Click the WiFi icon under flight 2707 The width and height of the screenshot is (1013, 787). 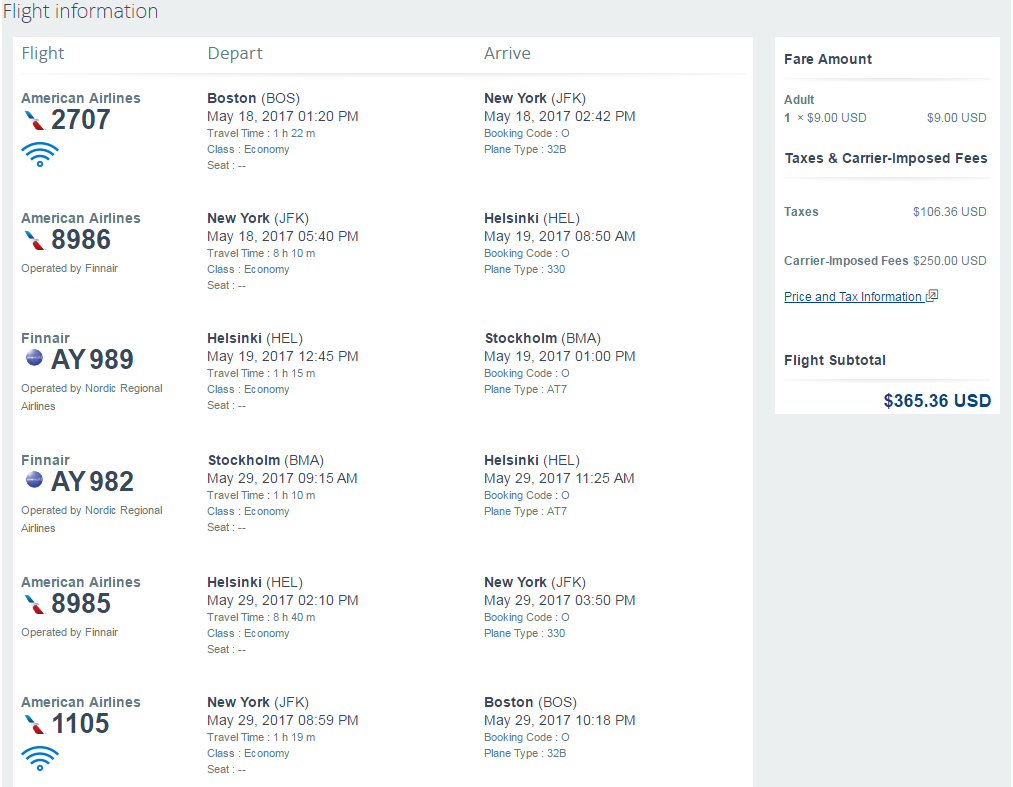pyautogui.click(x=40, y=154)
